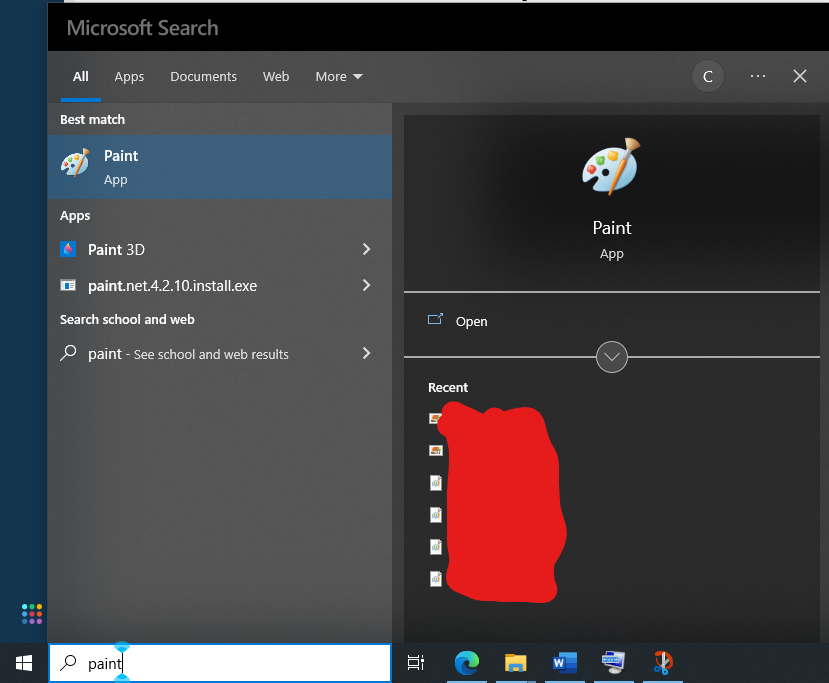829x683 pixels.
Task: Expand the paint web results arrow
Action: [x=366, y=353]
